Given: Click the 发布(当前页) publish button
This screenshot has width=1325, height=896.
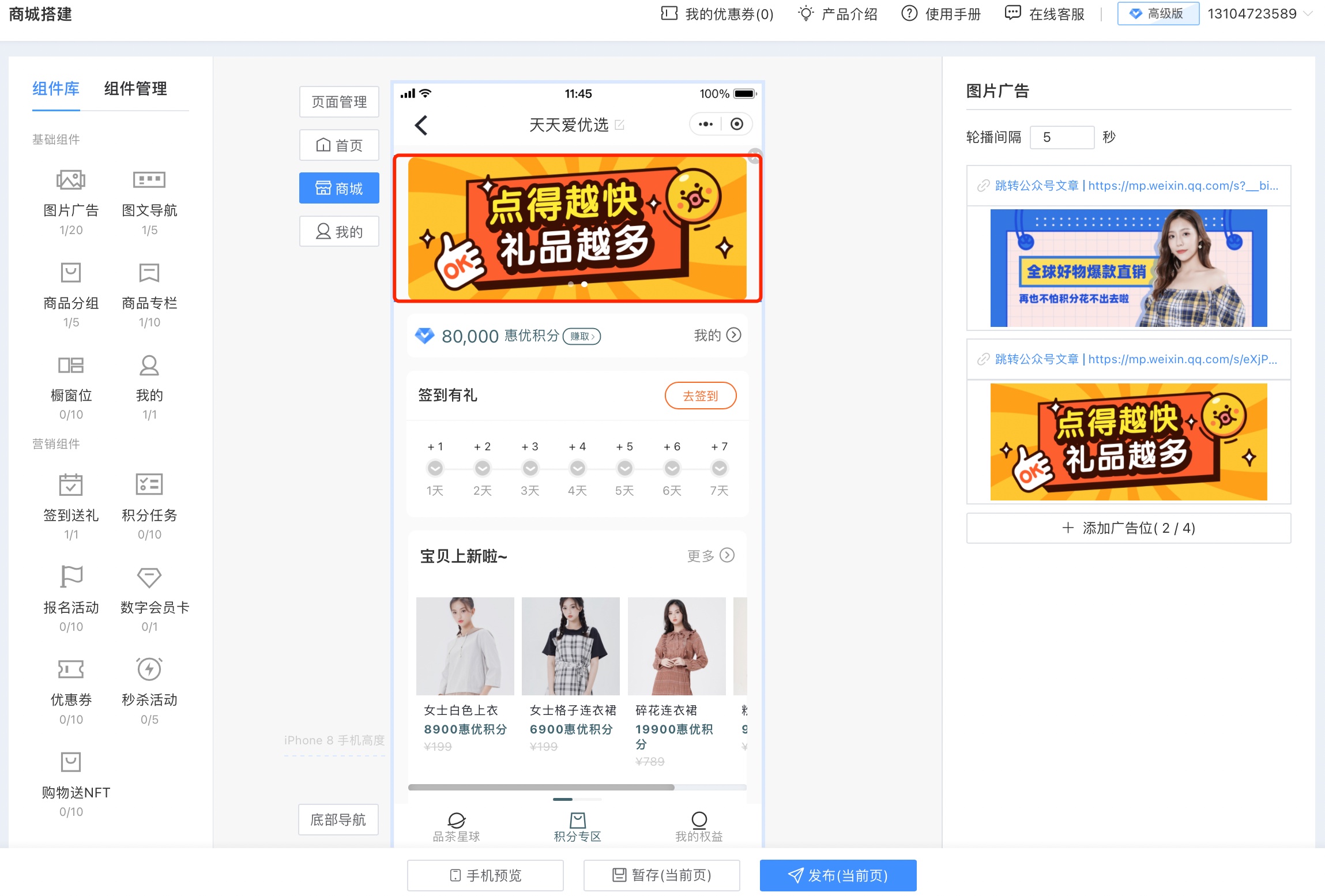Looking at the screenshot, I should click(838, 875).
